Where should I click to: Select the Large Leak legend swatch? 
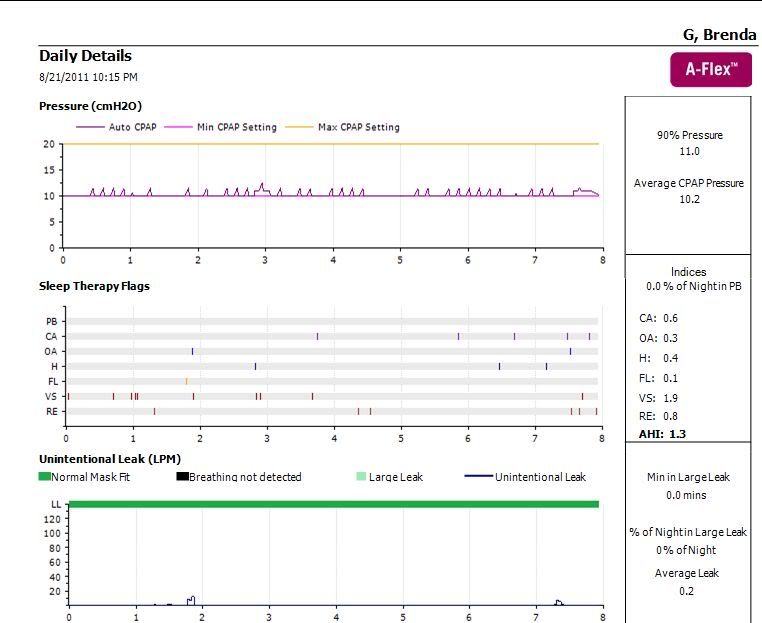[x=361, y=477]
